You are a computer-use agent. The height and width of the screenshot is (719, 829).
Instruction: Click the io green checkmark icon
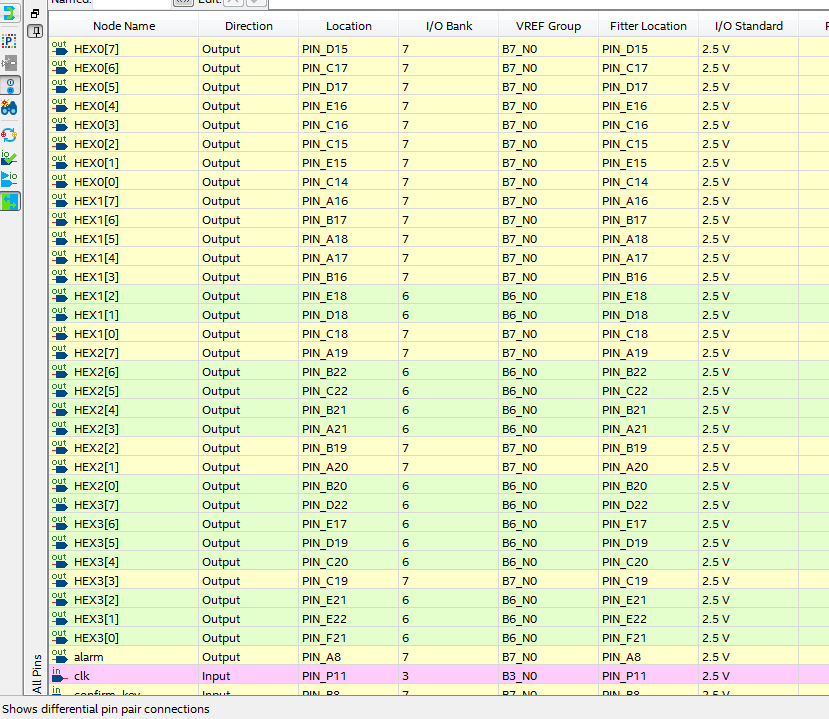click(x=10, y=157)
